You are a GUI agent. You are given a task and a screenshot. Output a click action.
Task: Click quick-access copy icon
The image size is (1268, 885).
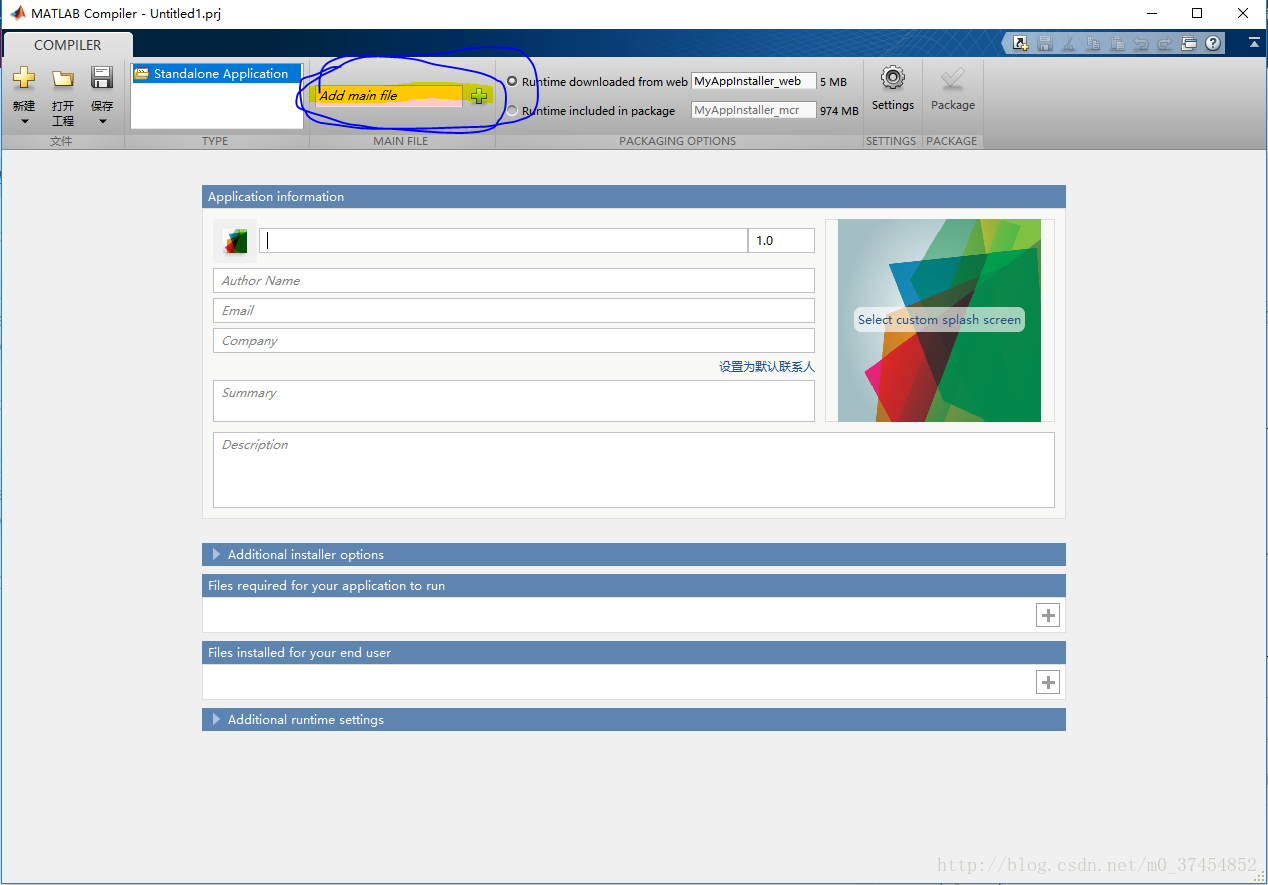click(1093, 43)
